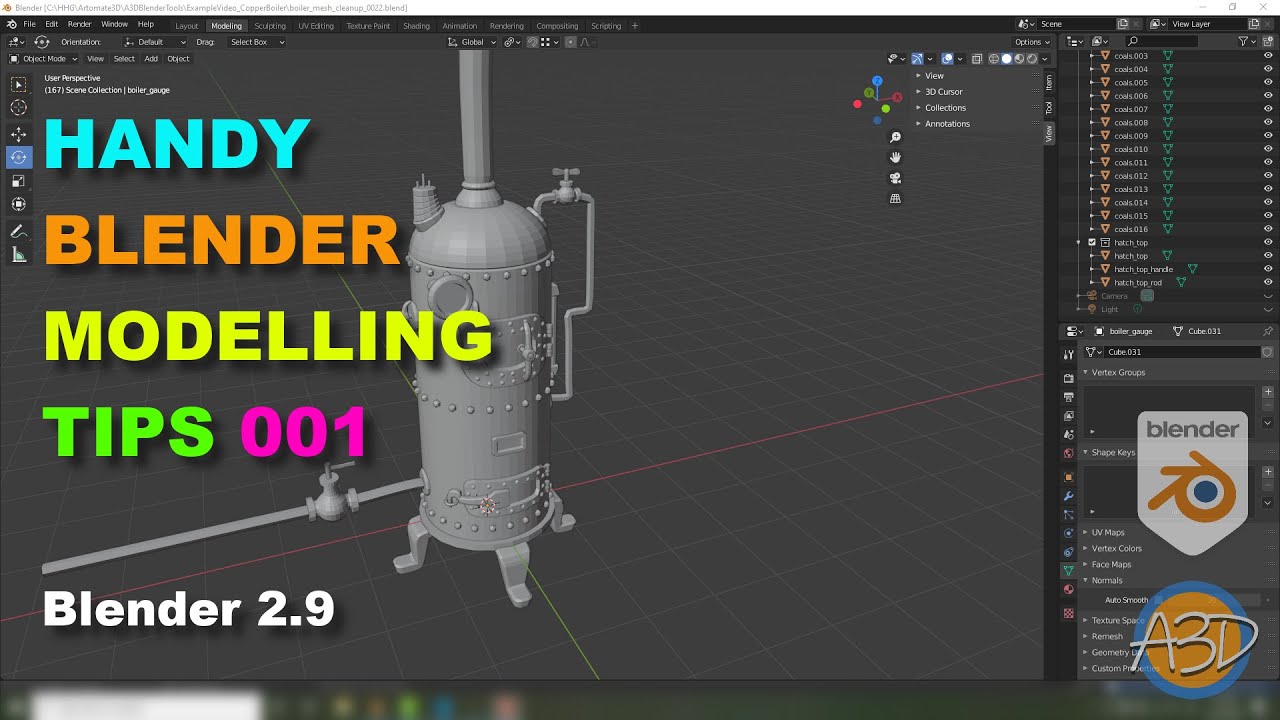Uncheck the hatch_top collection checkbox

(1092, 242)
